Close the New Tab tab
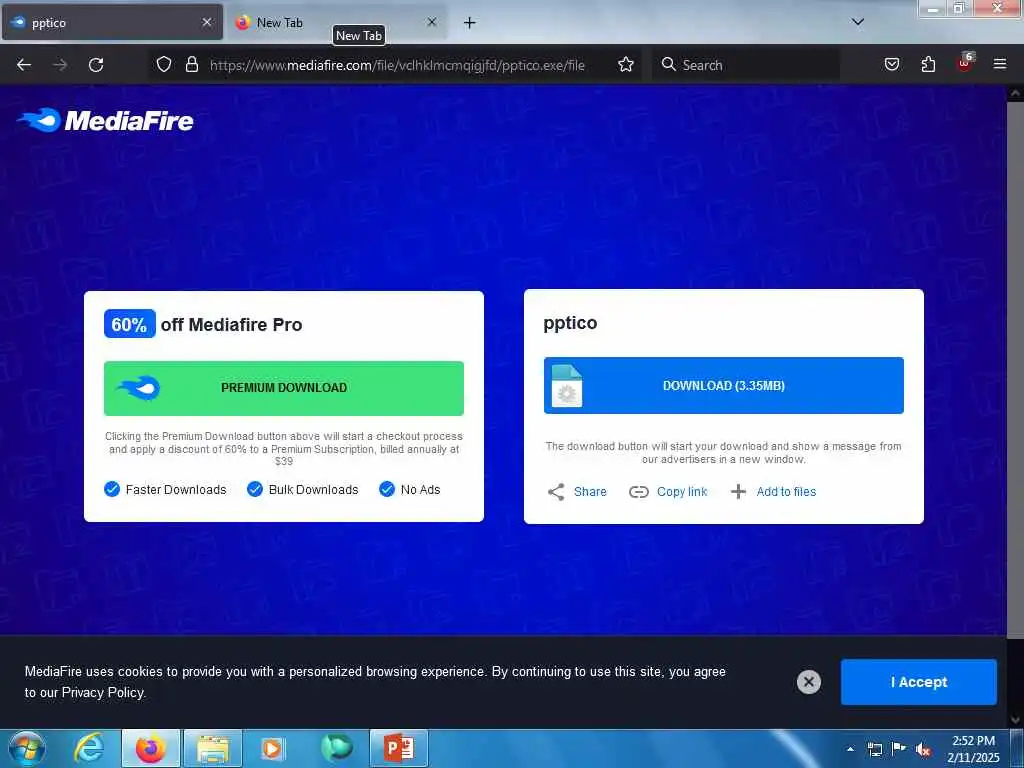1024x768 pixels. coord(432,22)
